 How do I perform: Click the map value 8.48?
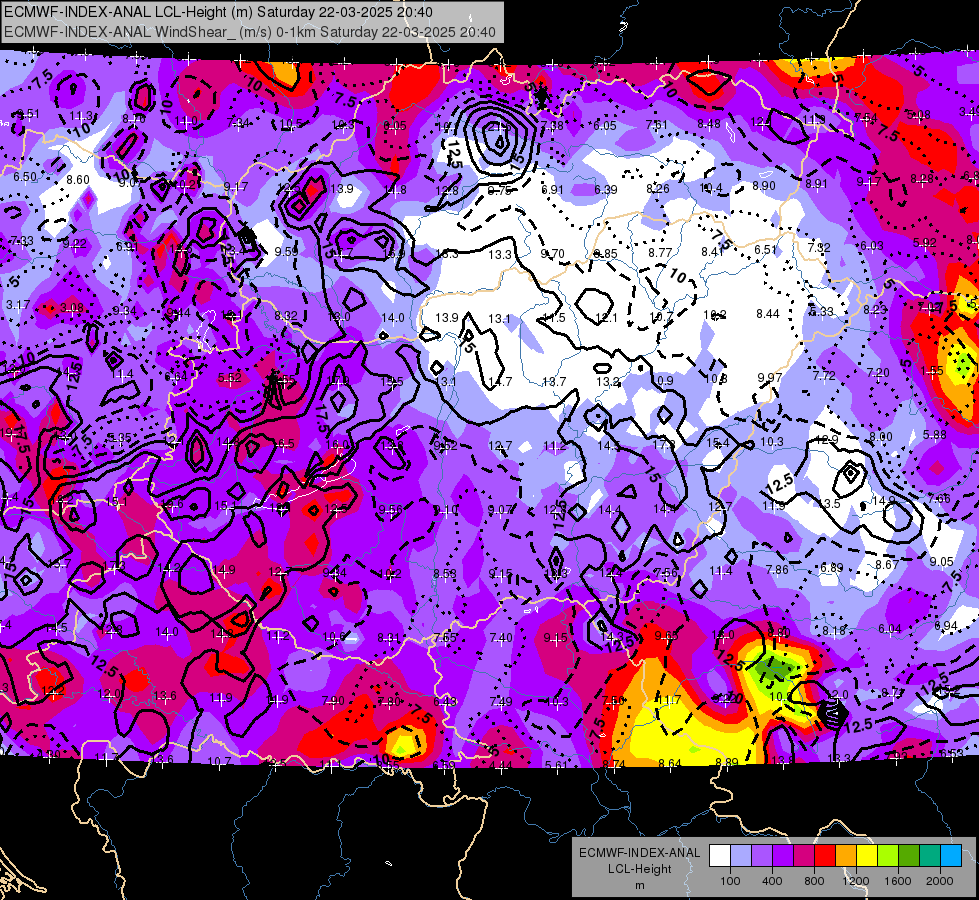[x=709, y=124]
